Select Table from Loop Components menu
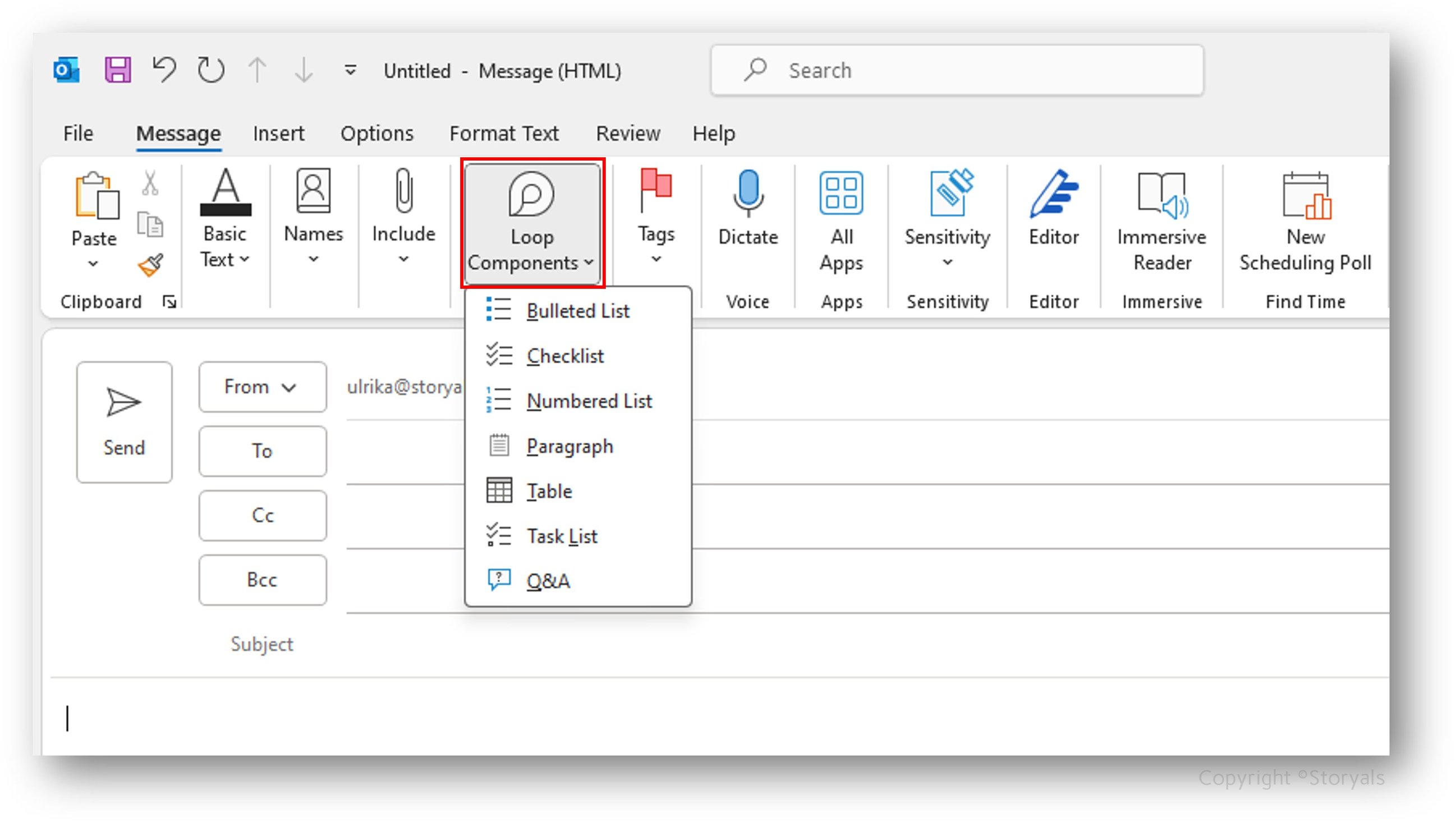Image resolution: width=1456 pixels, height=822 pixels. [548, 491]
